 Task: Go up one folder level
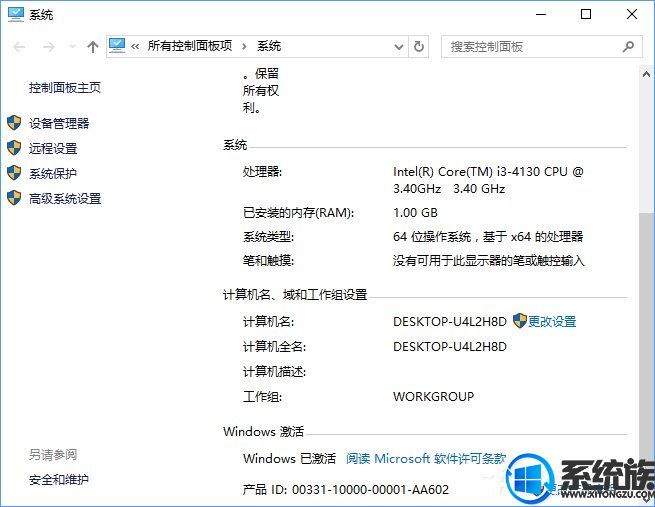click(92, 46)
